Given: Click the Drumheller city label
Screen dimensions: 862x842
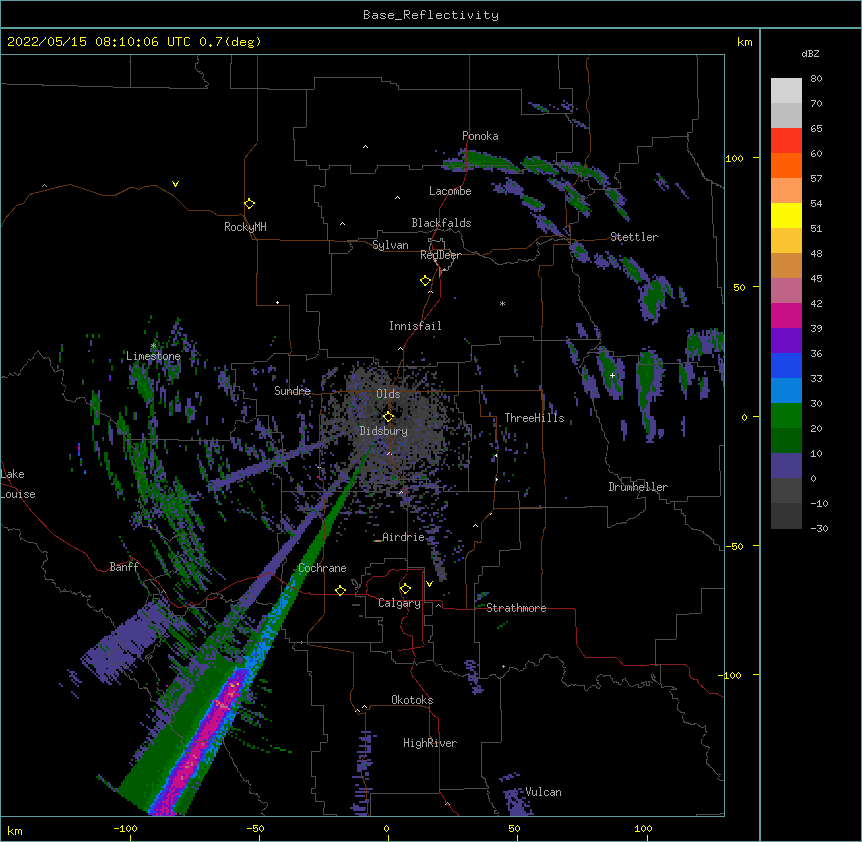Looking at the screenshot, I should 638,487.
